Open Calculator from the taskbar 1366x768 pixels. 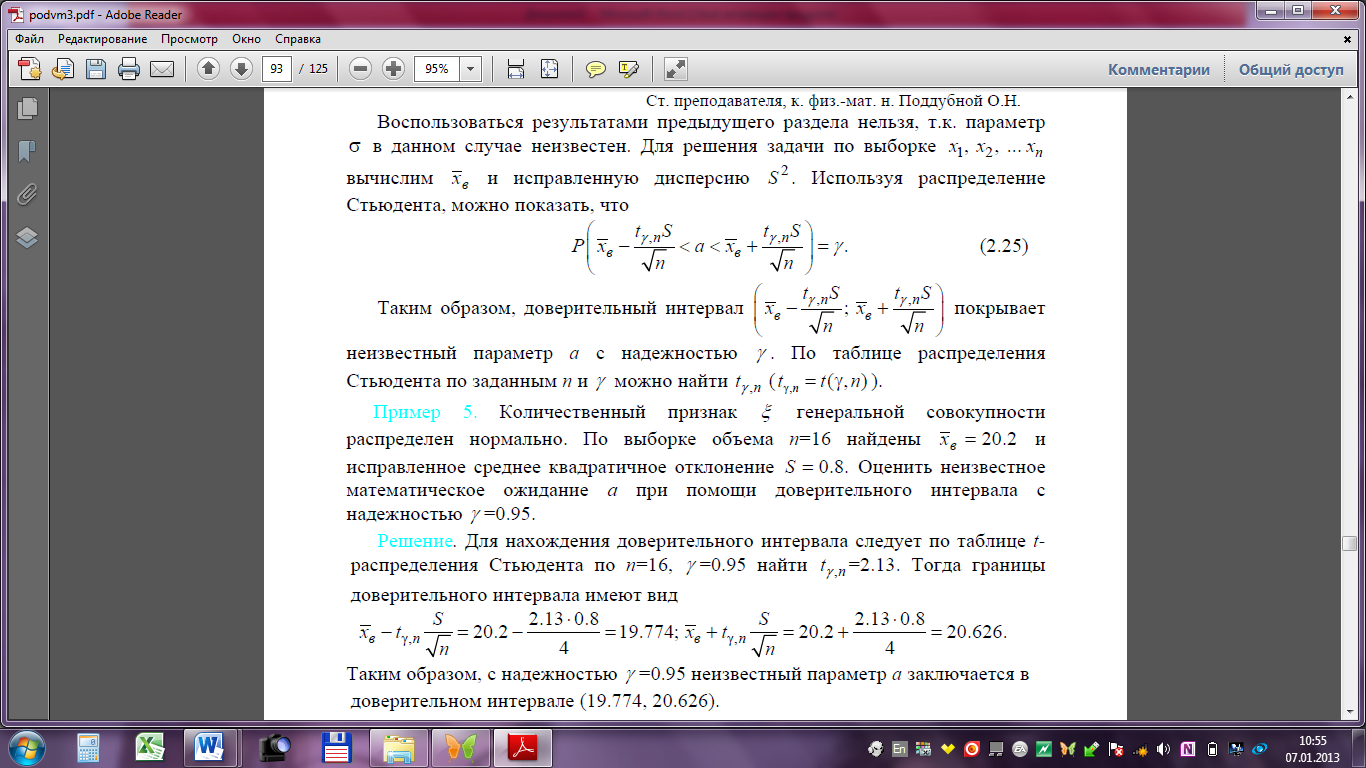[90, 747]
